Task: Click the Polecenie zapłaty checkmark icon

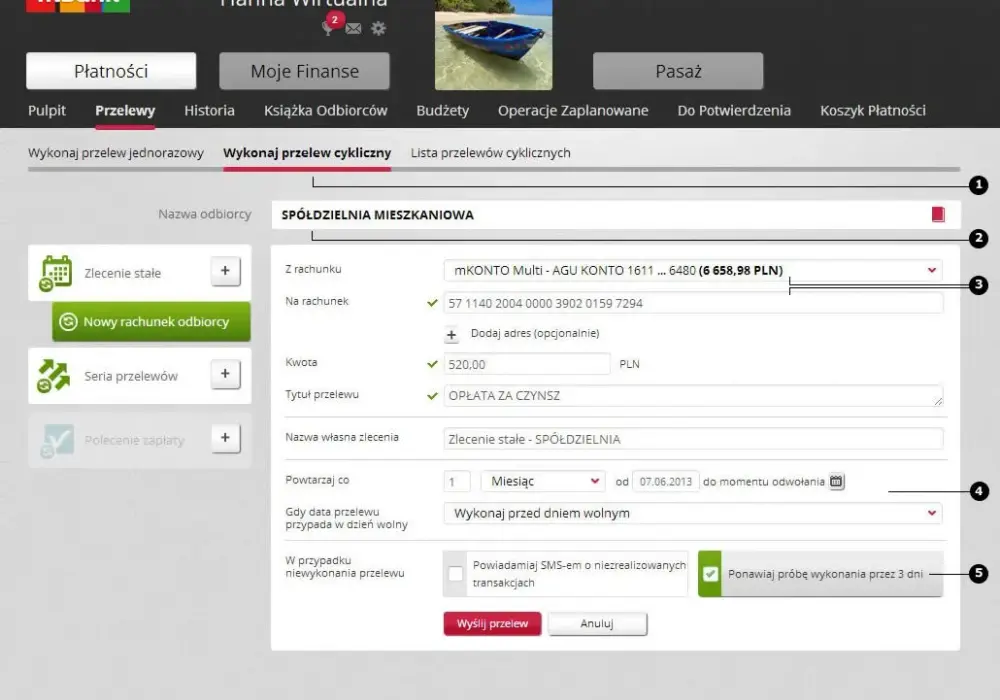Action: [x=57, y=440]
